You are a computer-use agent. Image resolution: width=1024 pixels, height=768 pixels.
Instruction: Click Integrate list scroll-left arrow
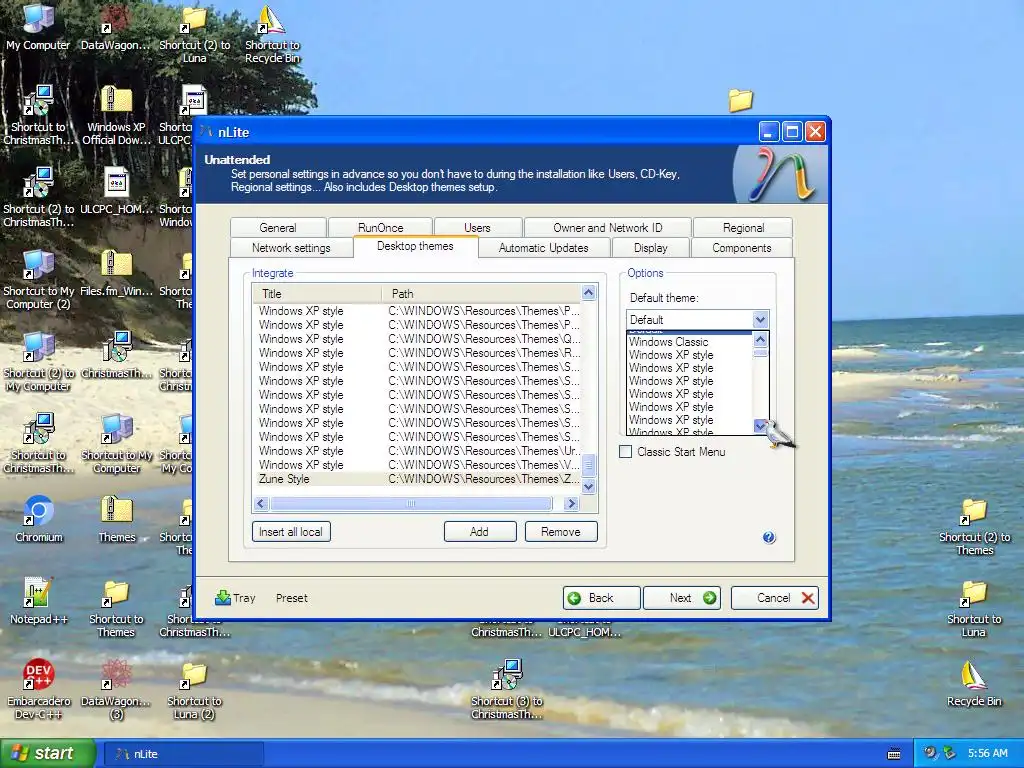(261, 504)
